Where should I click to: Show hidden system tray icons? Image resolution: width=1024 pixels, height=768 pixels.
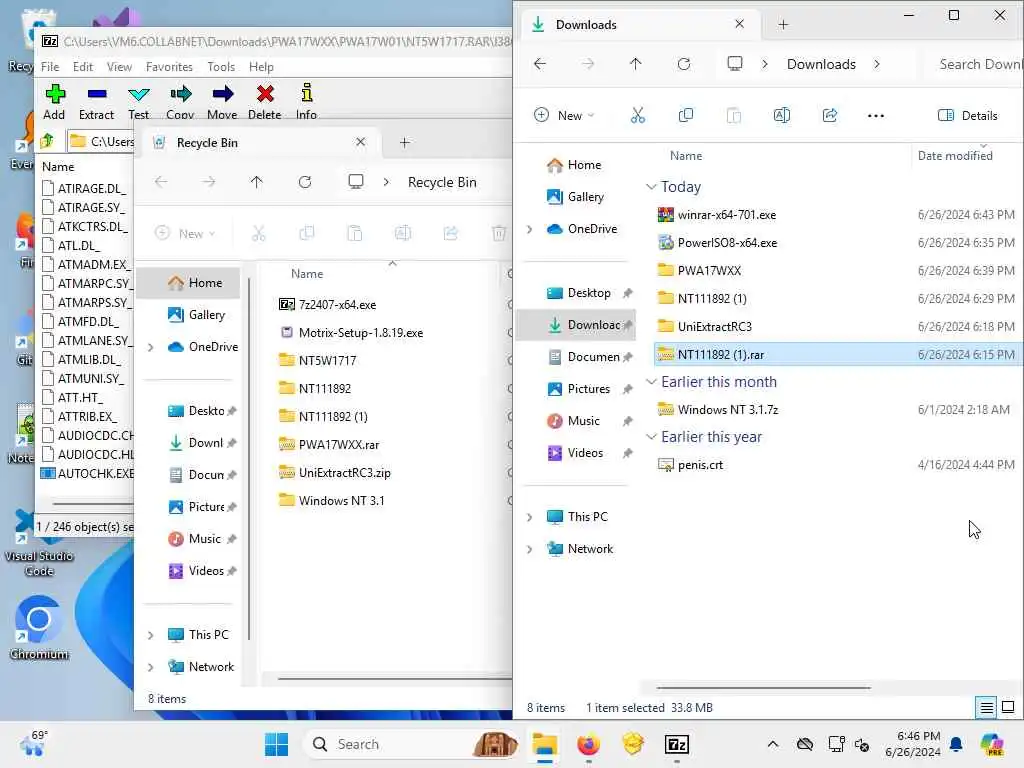[773, 744]
